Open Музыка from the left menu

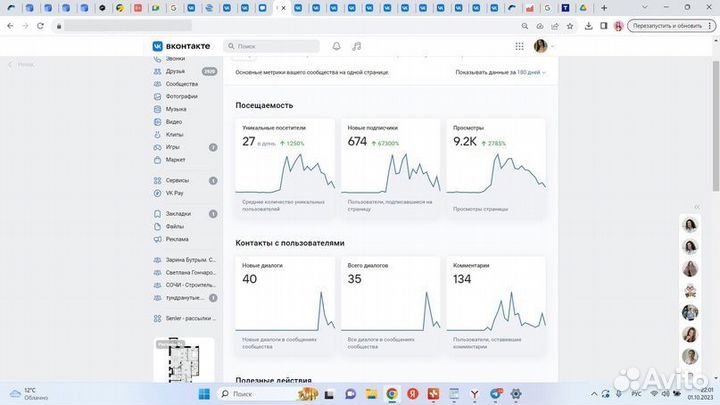click(176, 109)
